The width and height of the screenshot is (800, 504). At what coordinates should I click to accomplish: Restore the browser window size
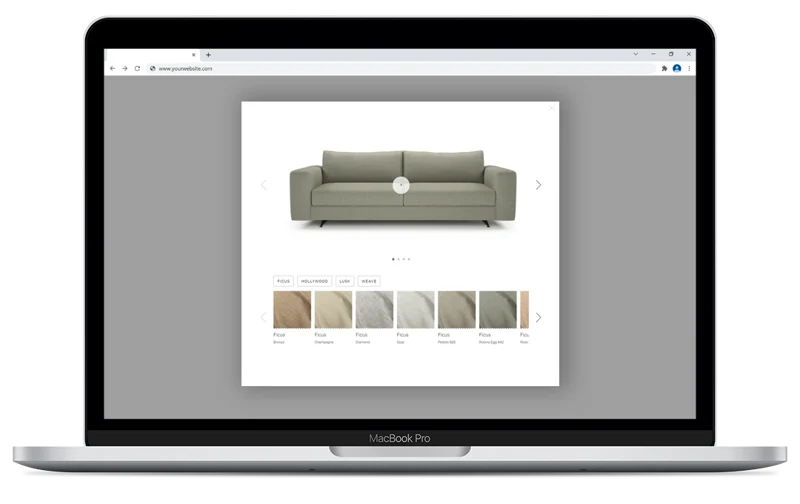pyautogui.click(x=671, y=54)
